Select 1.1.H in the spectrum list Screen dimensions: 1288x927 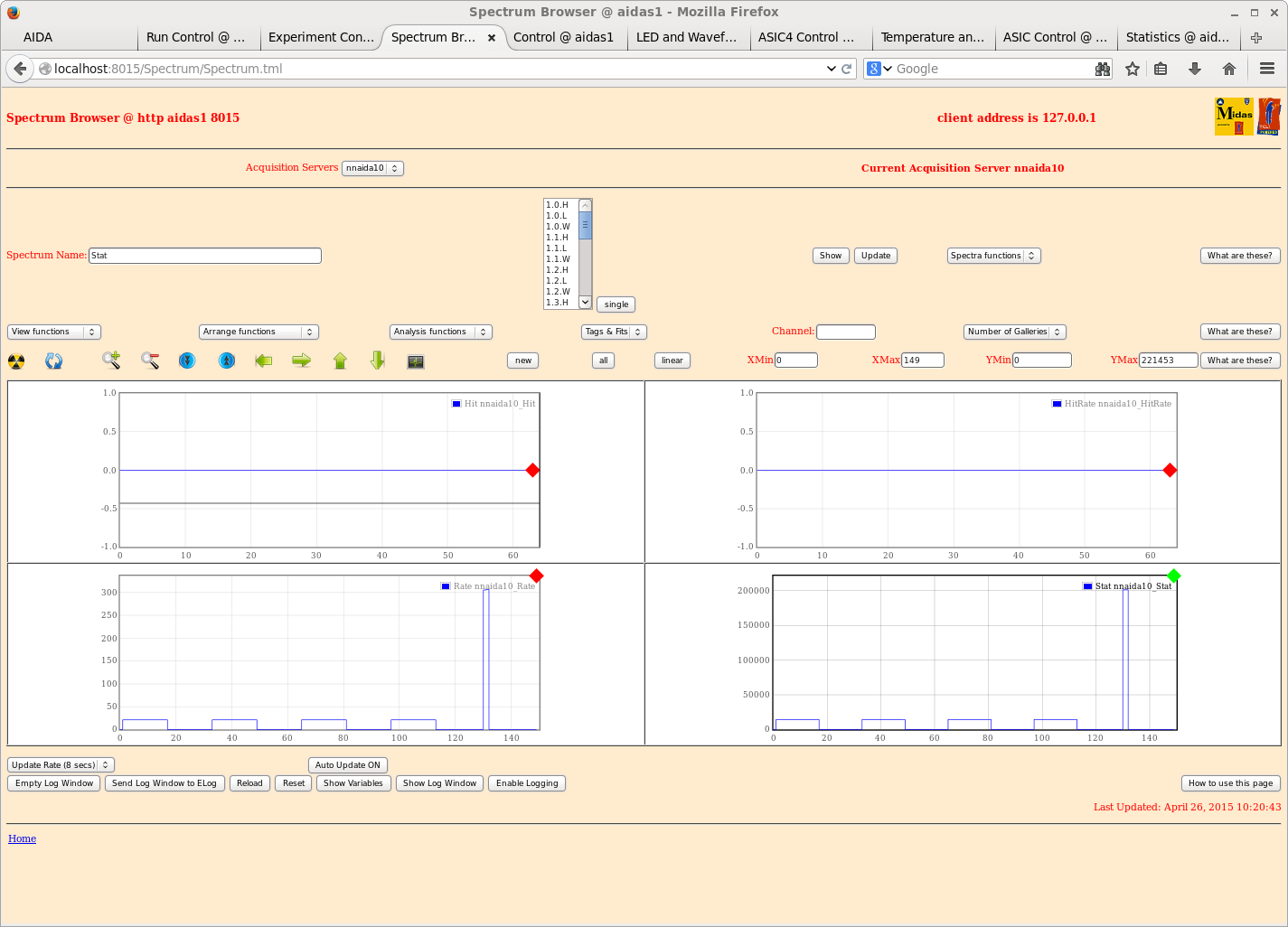coord(560,238)
